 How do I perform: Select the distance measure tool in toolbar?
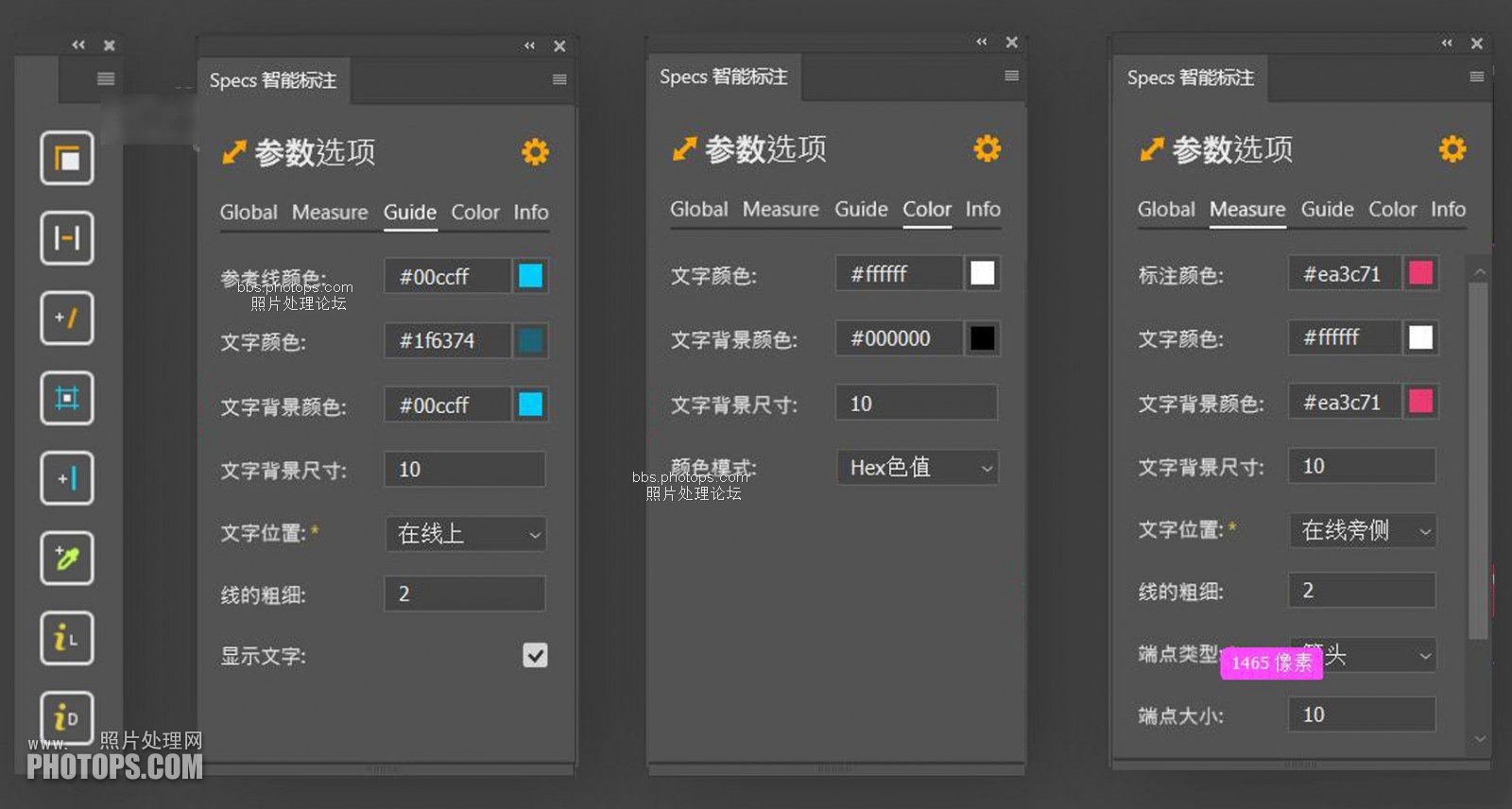point(67,237)
